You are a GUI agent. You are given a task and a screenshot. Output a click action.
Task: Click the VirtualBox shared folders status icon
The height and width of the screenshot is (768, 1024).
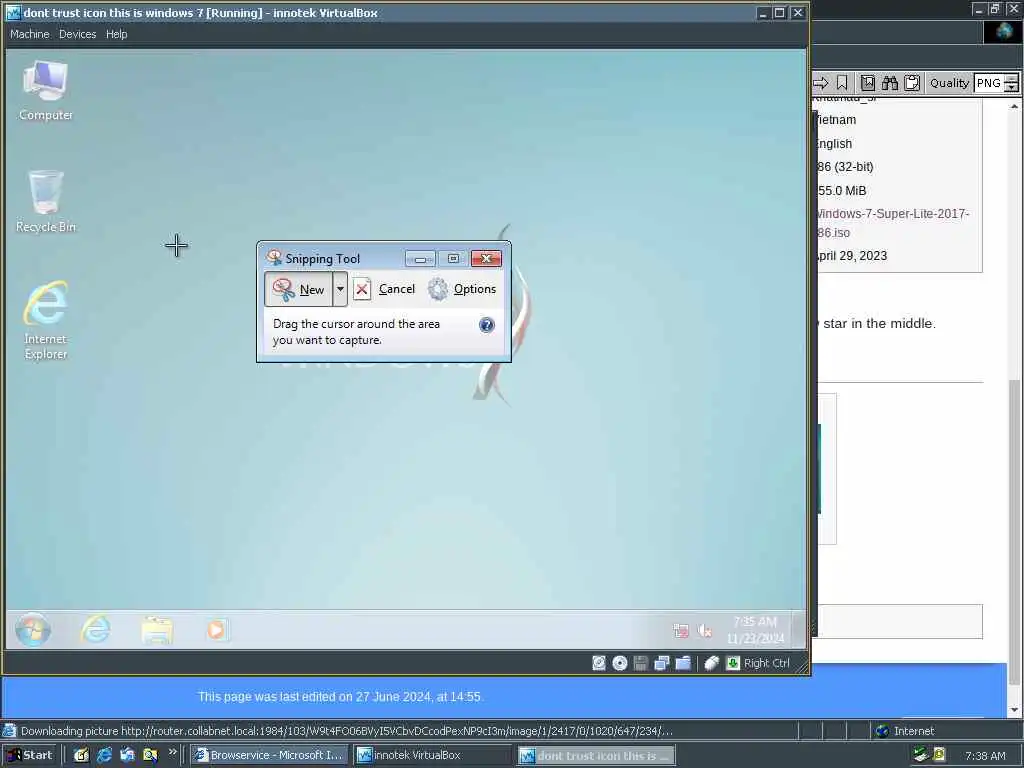pos(683,663)
